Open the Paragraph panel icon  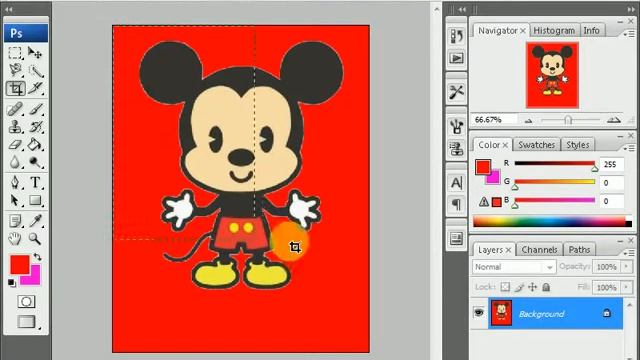(x=456, y=204)
